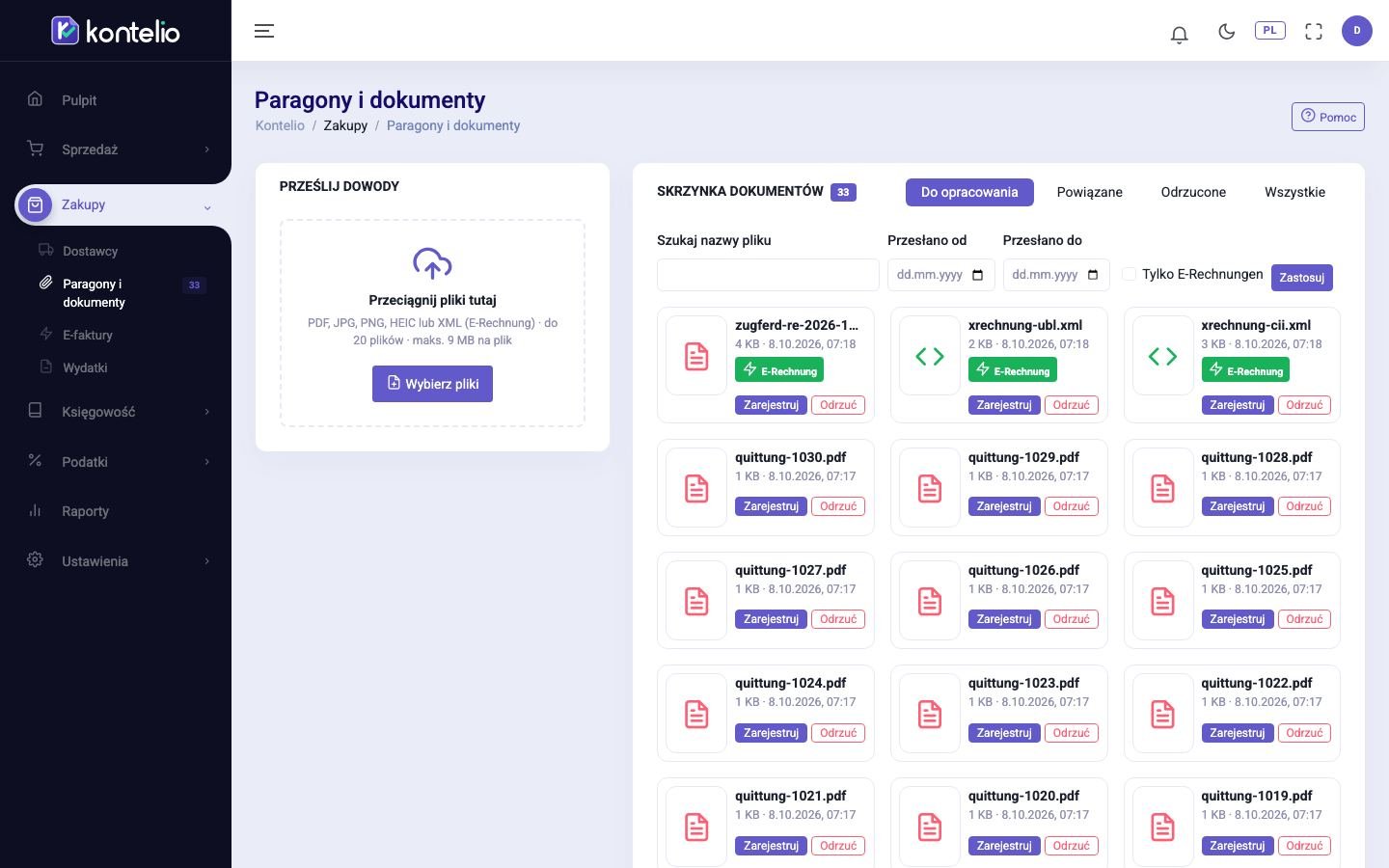Open Dostawcy in the sidebar
This screenshot has height=868, width=1389.
click(91, 251)
